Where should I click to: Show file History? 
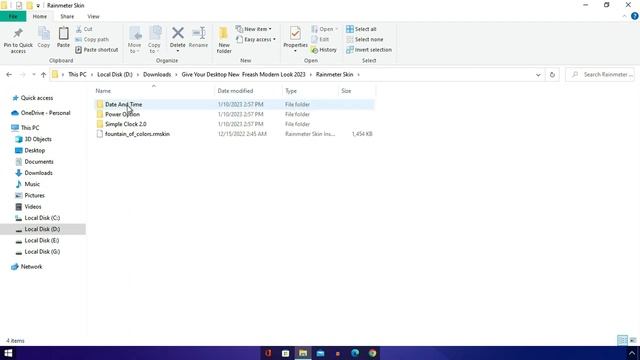point(324,50)
